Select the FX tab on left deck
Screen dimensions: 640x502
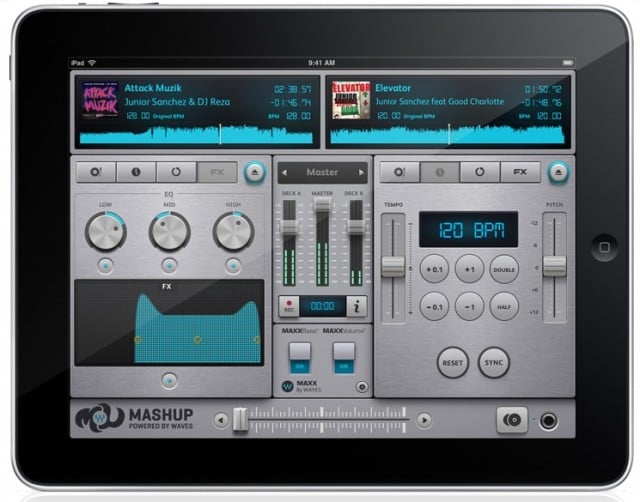coord(217,172)
